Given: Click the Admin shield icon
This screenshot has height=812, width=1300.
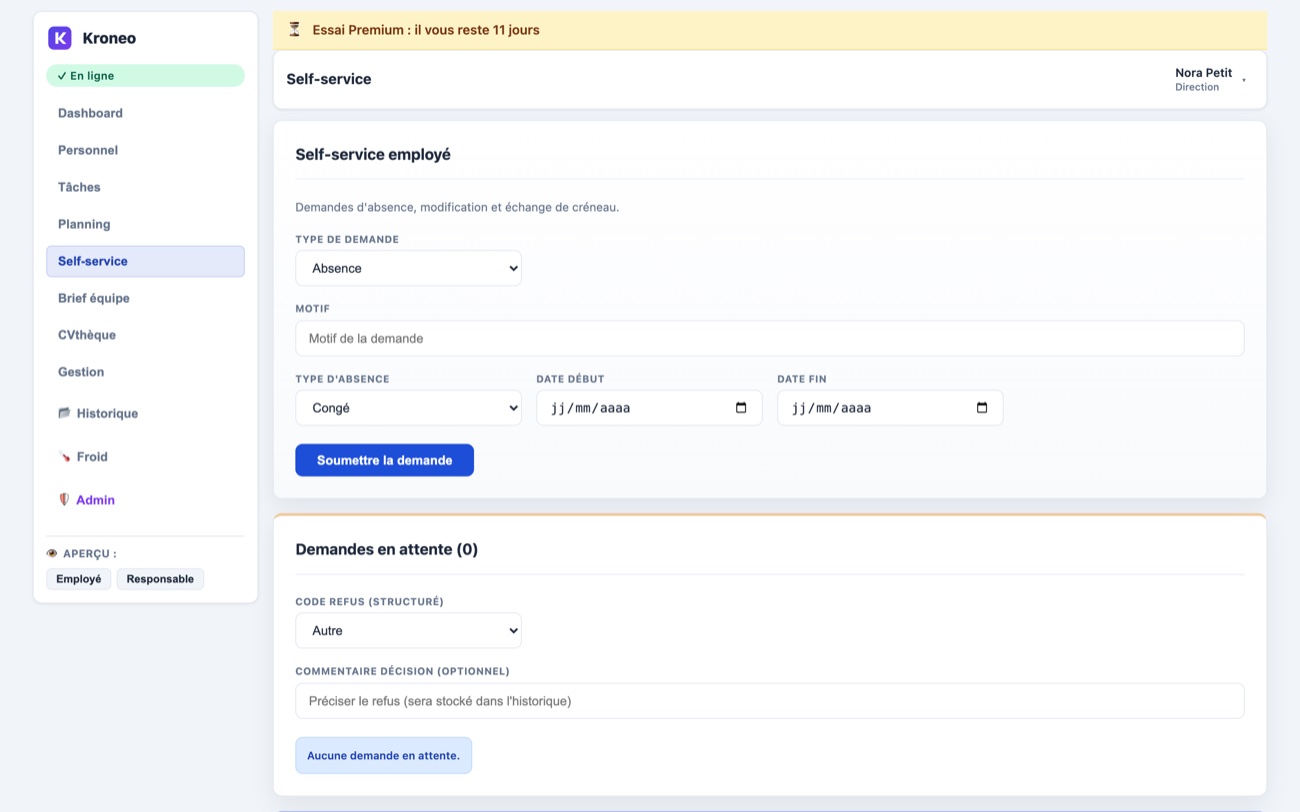Looking at the screenshot, I should click(64, 500).
